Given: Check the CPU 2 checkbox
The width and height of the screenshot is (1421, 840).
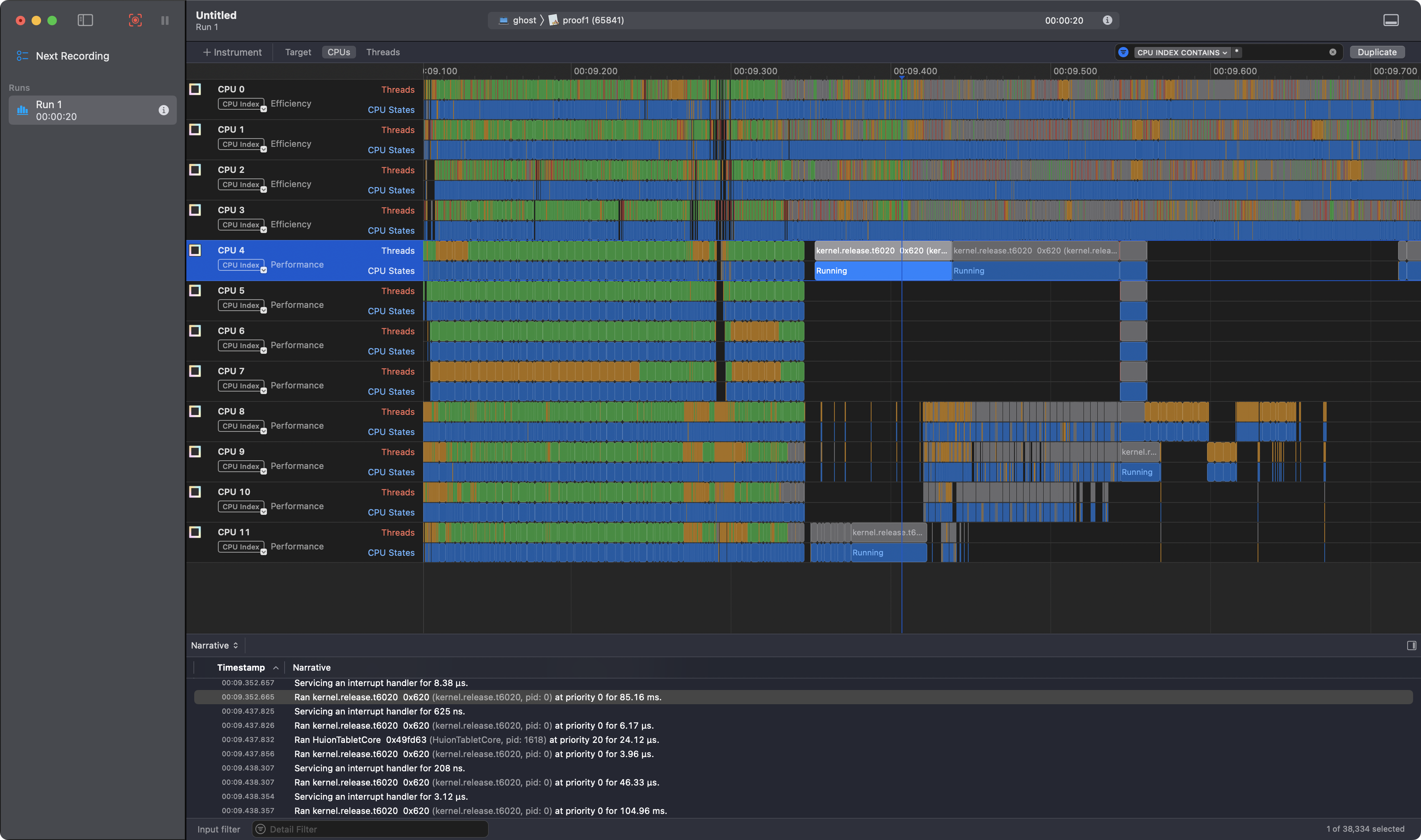Looking at the screenshot, I should (195, 170).
